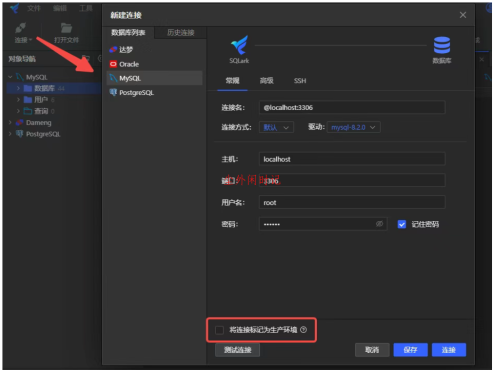Image resolution: width=493 pixels, height=370 pixels.
Task: Open the 驱动 dropdown showing mysql-8.2.0
Action: click(354, 127)
